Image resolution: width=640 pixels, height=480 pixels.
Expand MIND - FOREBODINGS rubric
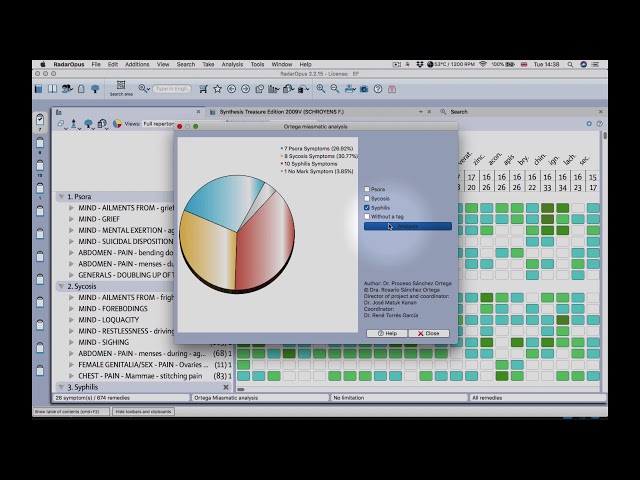click(71, 309)
